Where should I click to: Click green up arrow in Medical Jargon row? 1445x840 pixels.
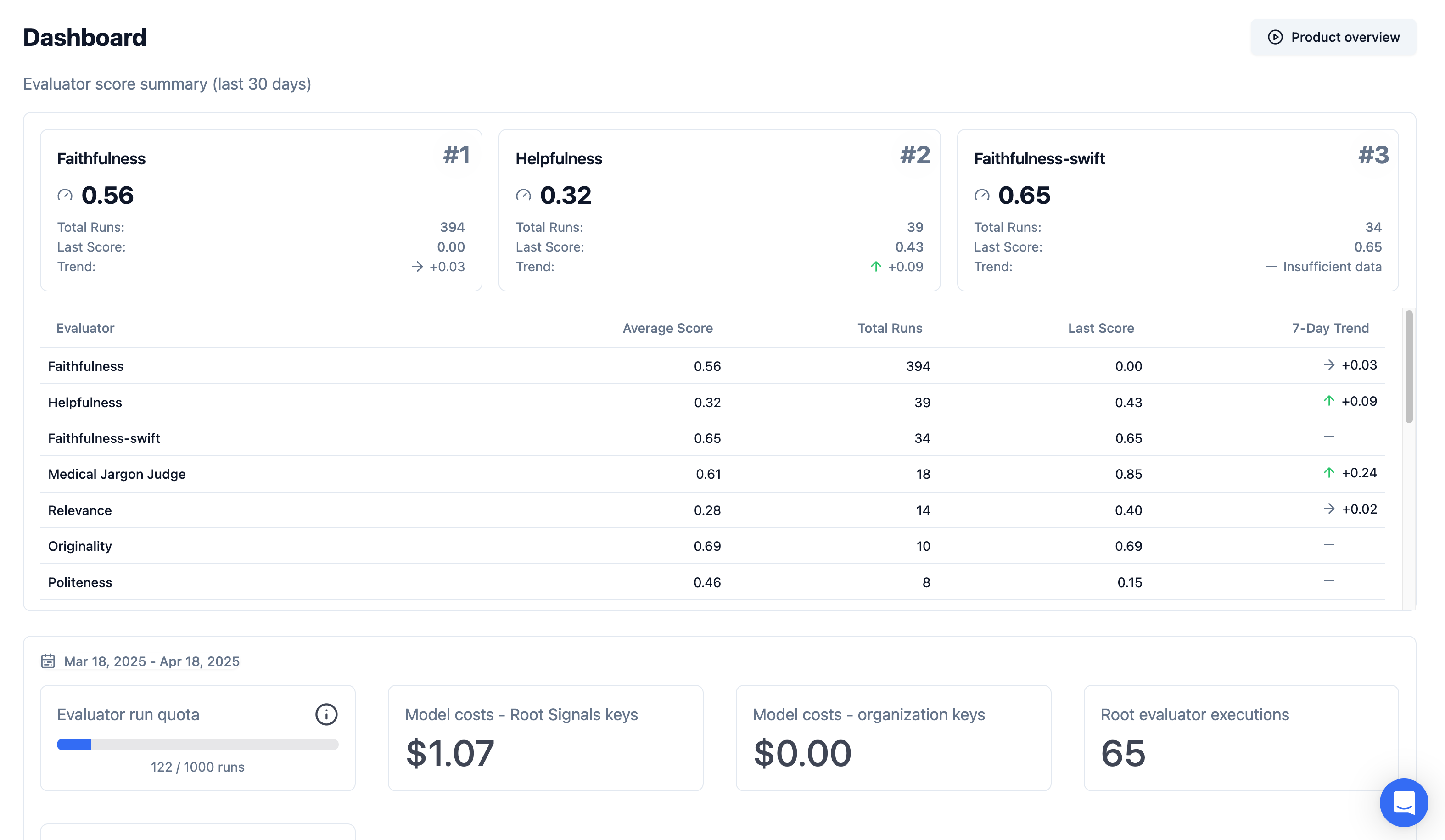pos(1328,473)
